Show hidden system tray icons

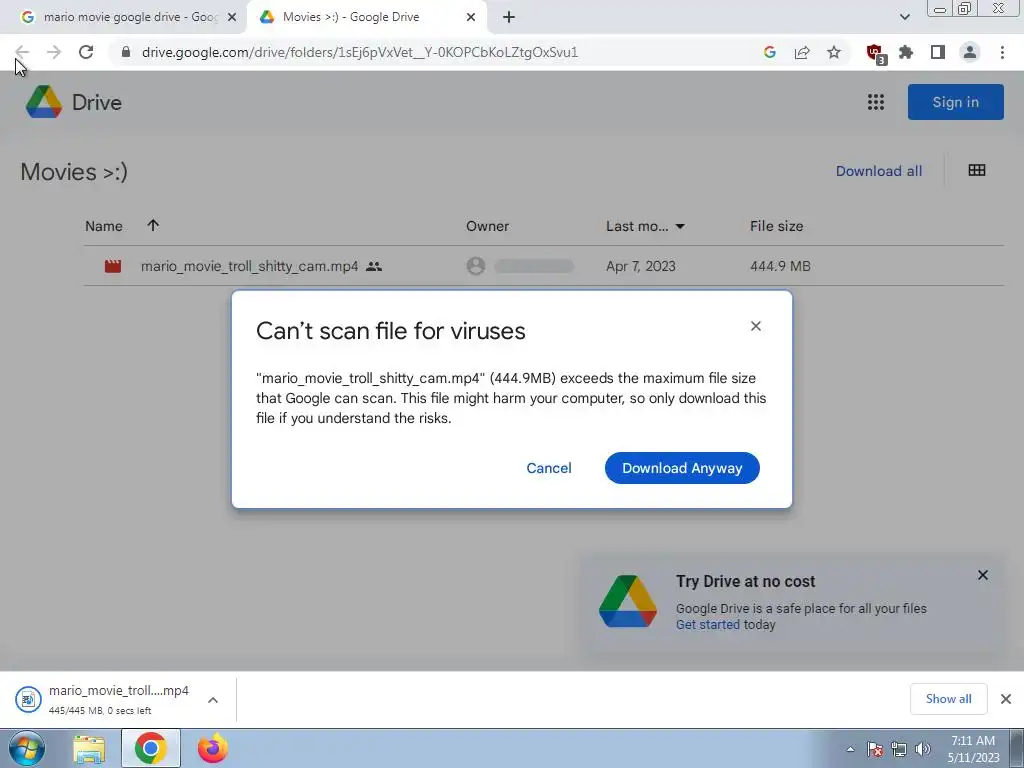(850, 749)
